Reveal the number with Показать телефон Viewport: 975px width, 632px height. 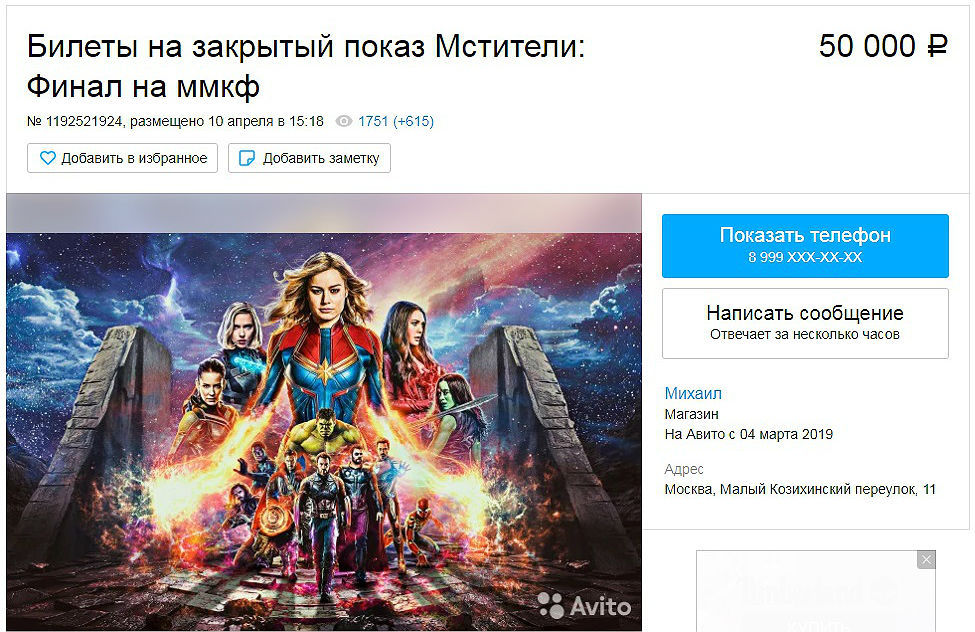point(805,246)
